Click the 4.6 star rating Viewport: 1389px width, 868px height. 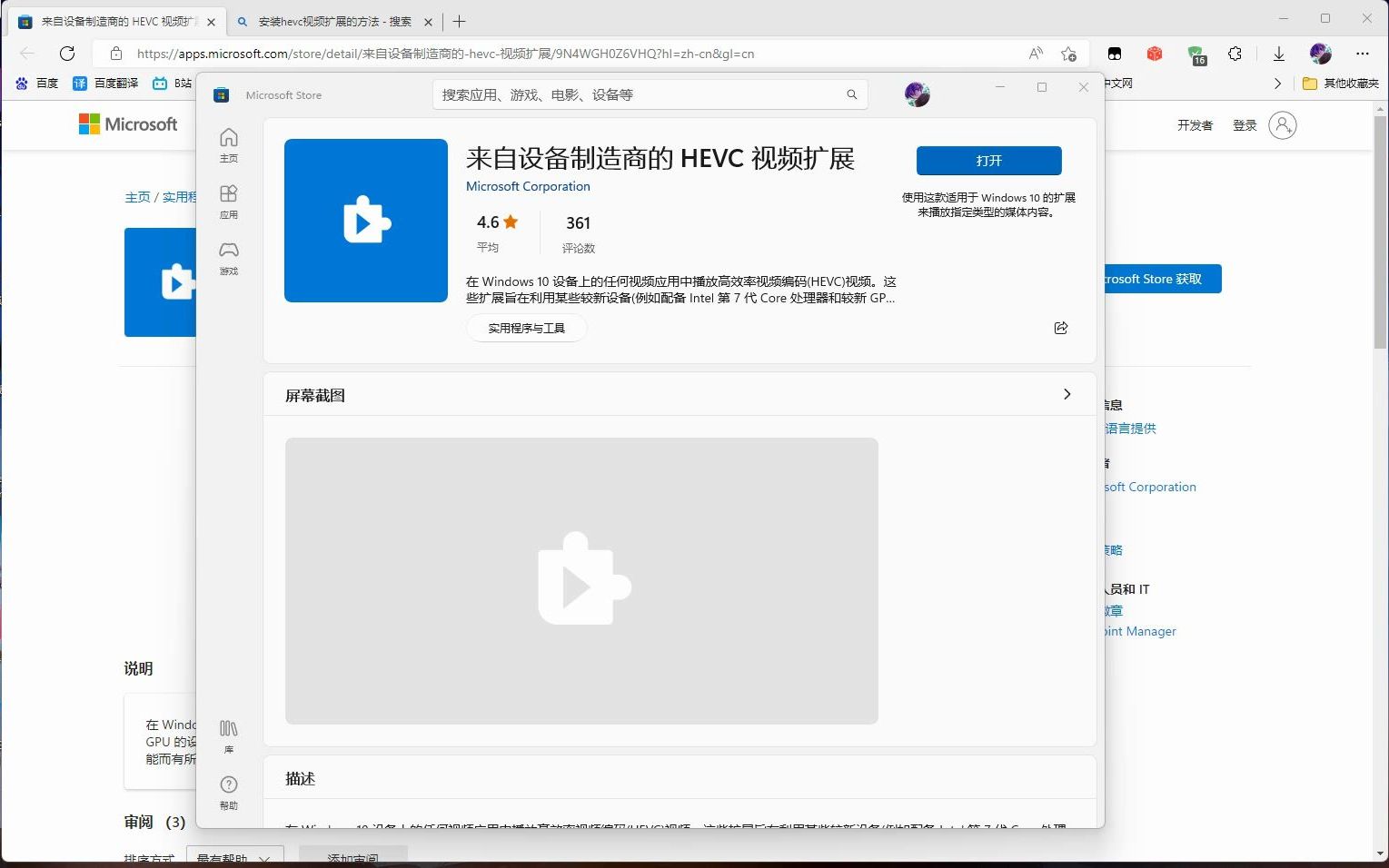click(x=497, y=222)
